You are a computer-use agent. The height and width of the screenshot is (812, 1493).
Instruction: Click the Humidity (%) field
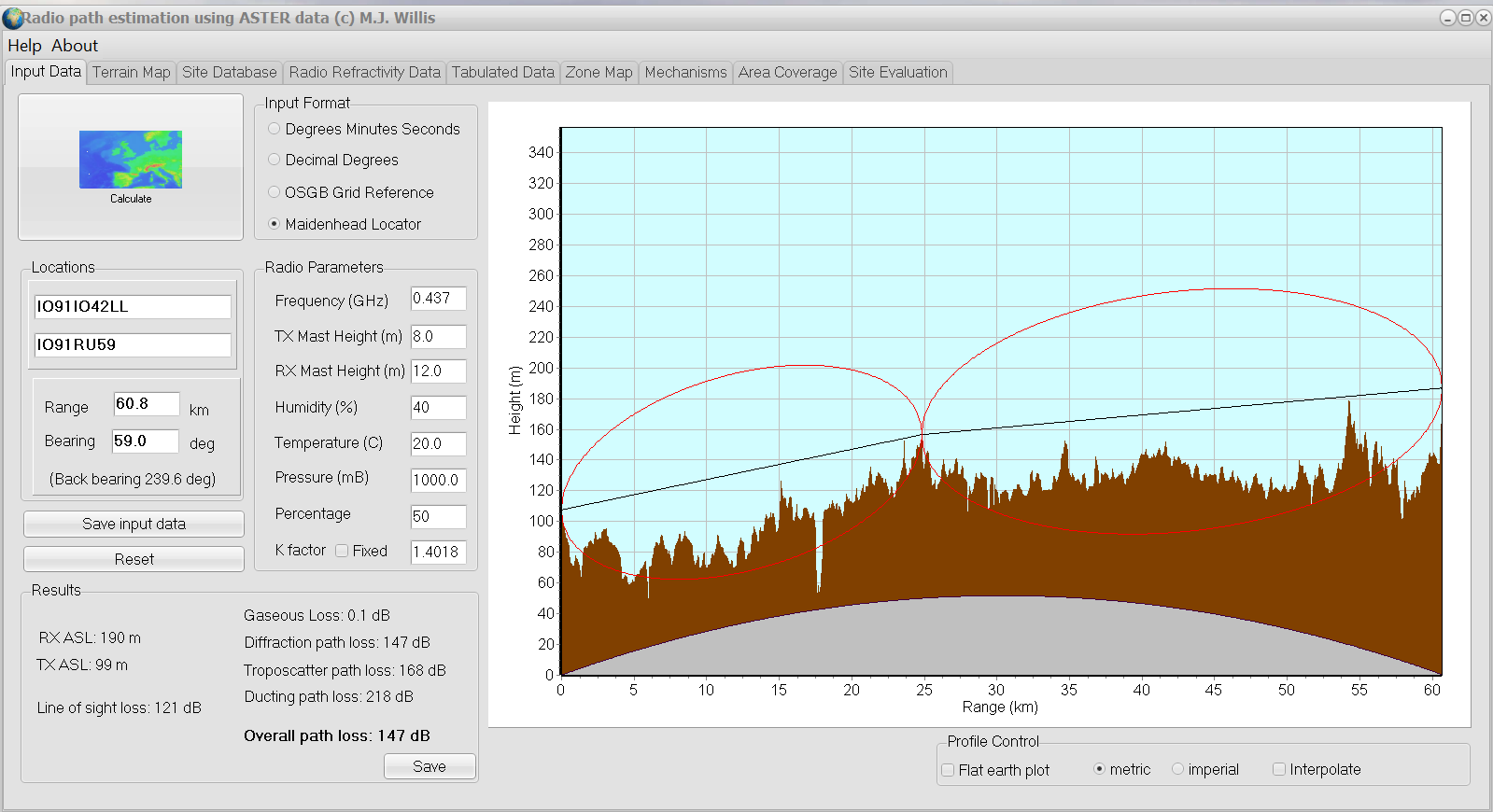coord(438,408)
